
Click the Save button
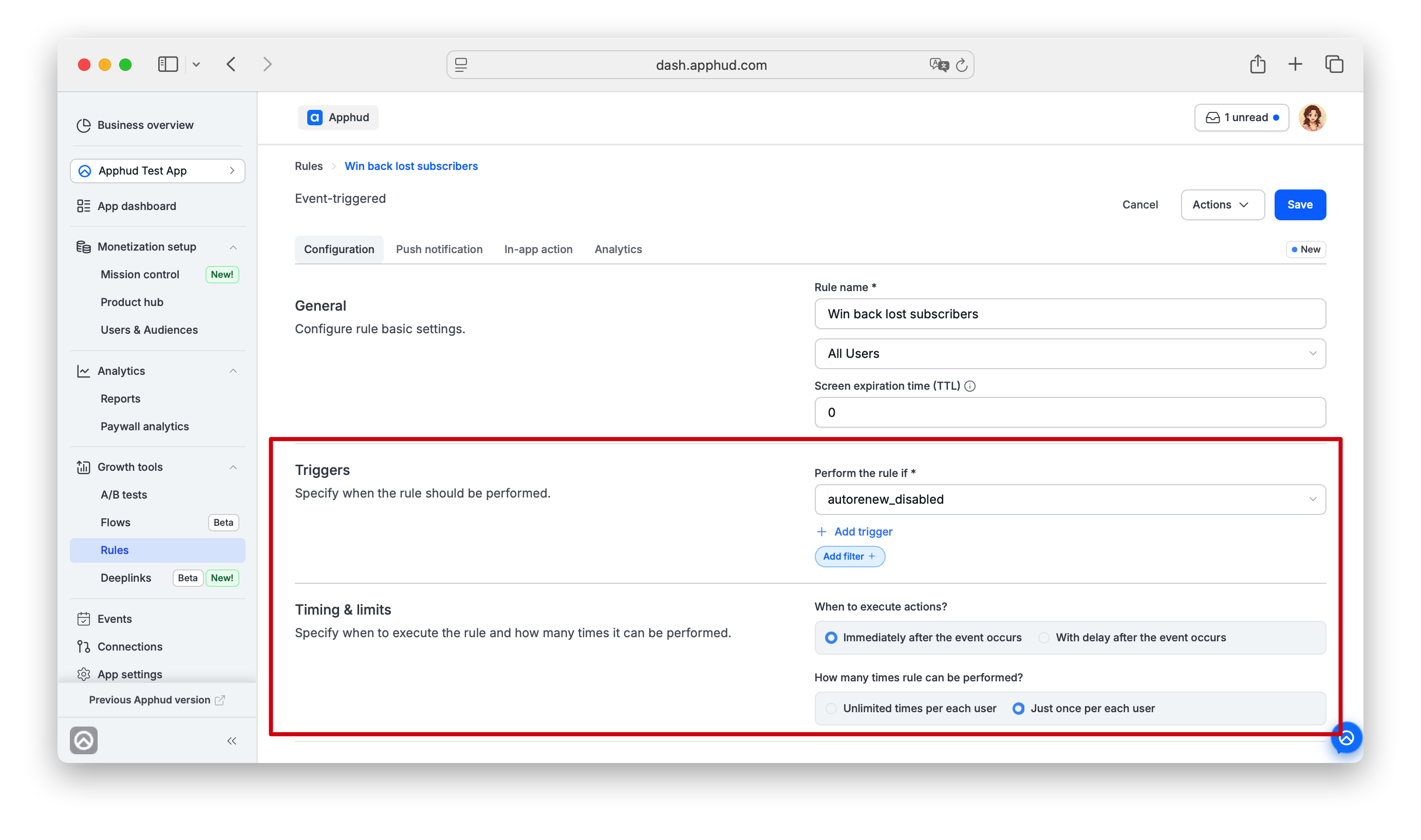(1299, 204)
